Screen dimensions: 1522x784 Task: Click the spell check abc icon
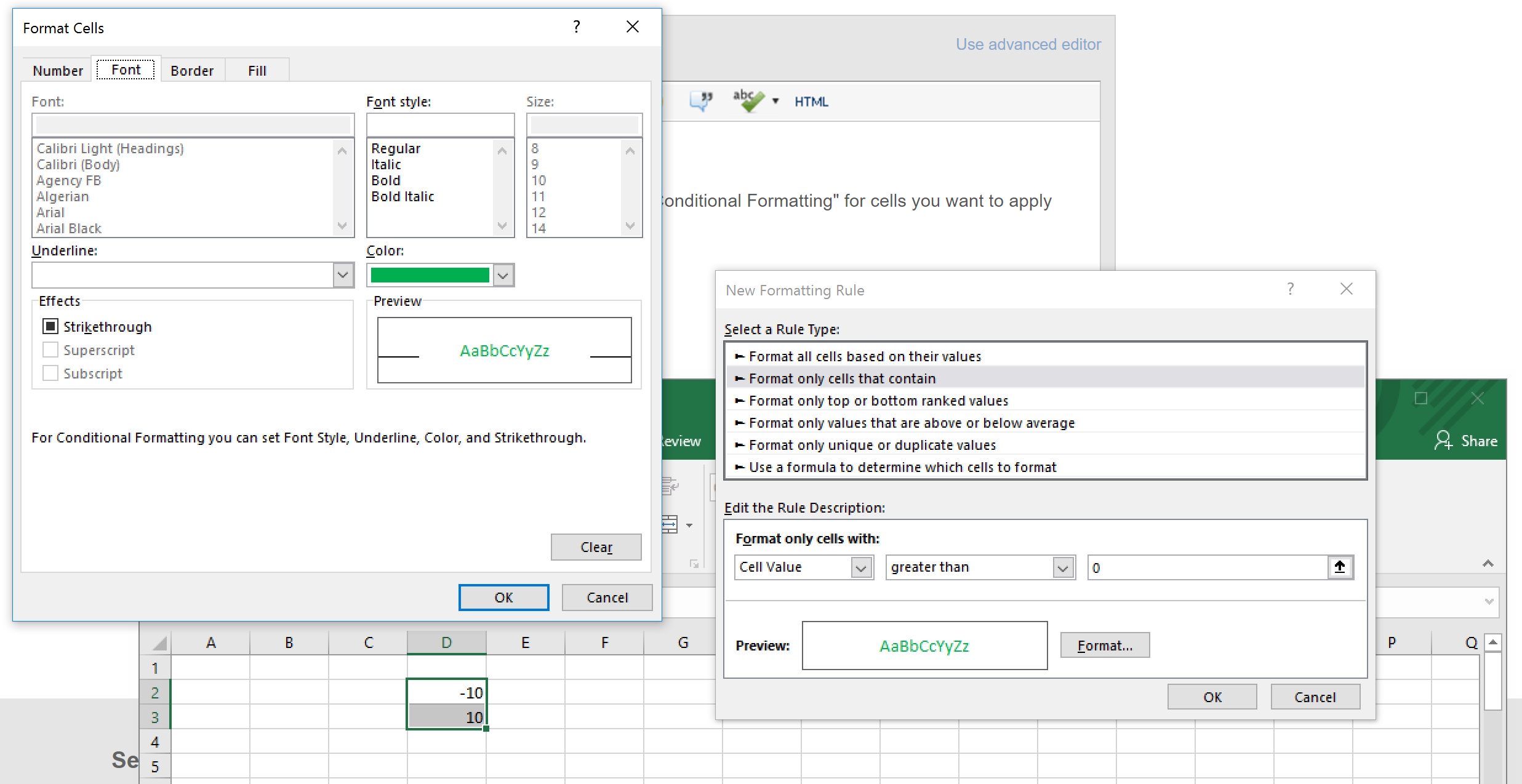pos(748,100)
